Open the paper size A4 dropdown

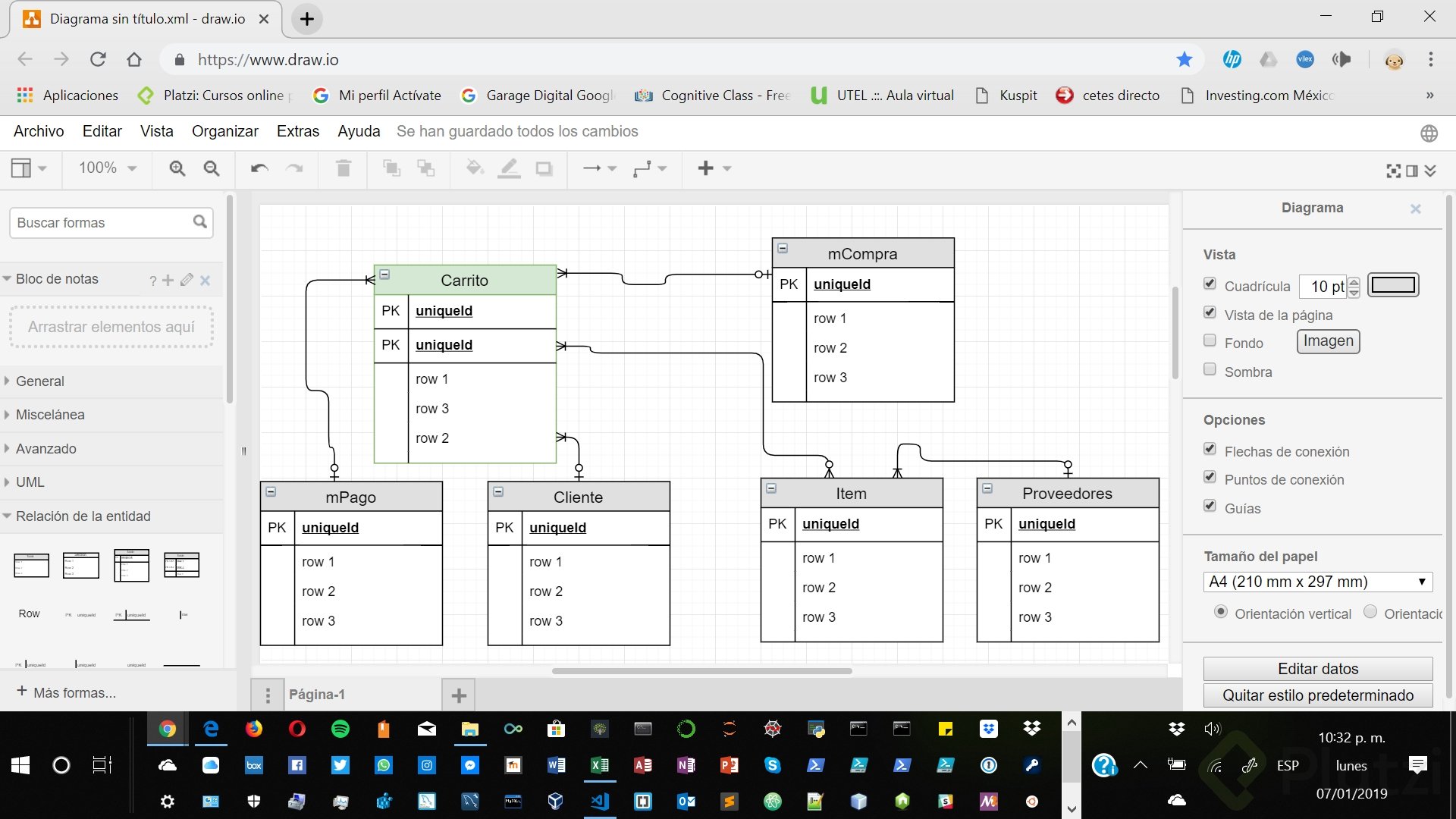click(x=1317, y=582)
